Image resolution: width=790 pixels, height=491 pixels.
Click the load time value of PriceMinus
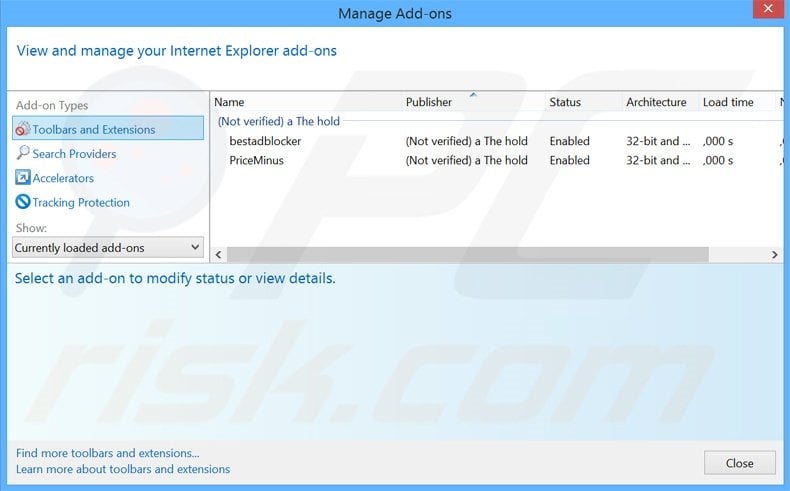click(718, 160)
